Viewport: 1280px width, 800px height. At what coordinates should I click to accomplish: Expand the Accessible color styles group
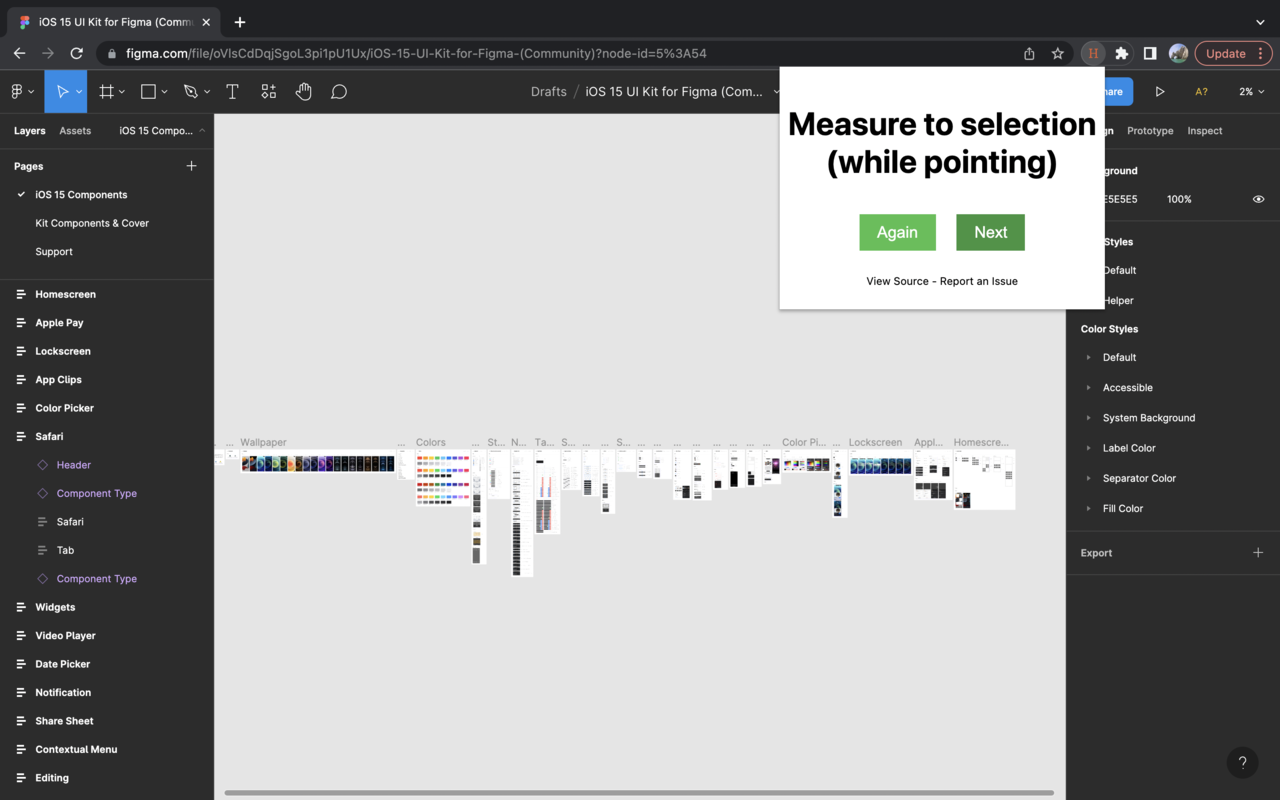click(1088, 388)
